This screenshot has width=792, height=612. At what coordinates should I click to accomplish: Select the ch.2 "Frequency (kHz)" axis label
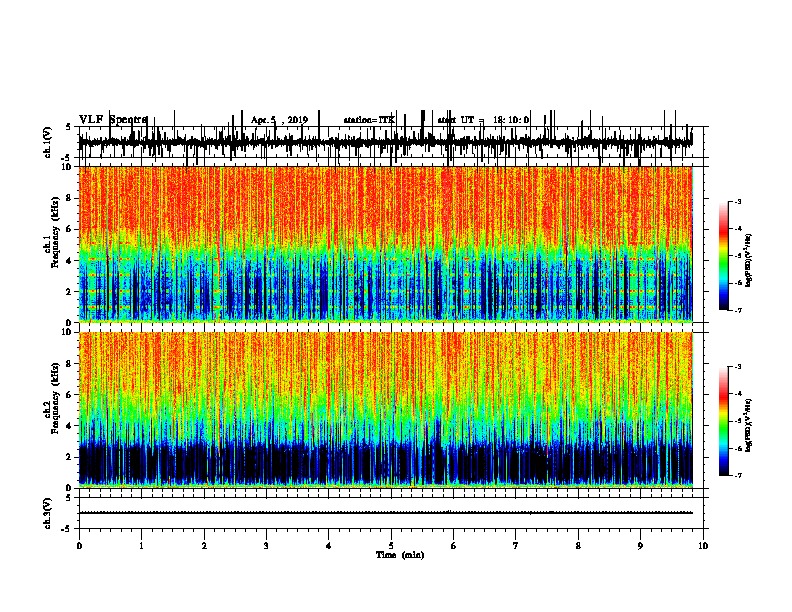pyautogui.click(x=55, y=398)
